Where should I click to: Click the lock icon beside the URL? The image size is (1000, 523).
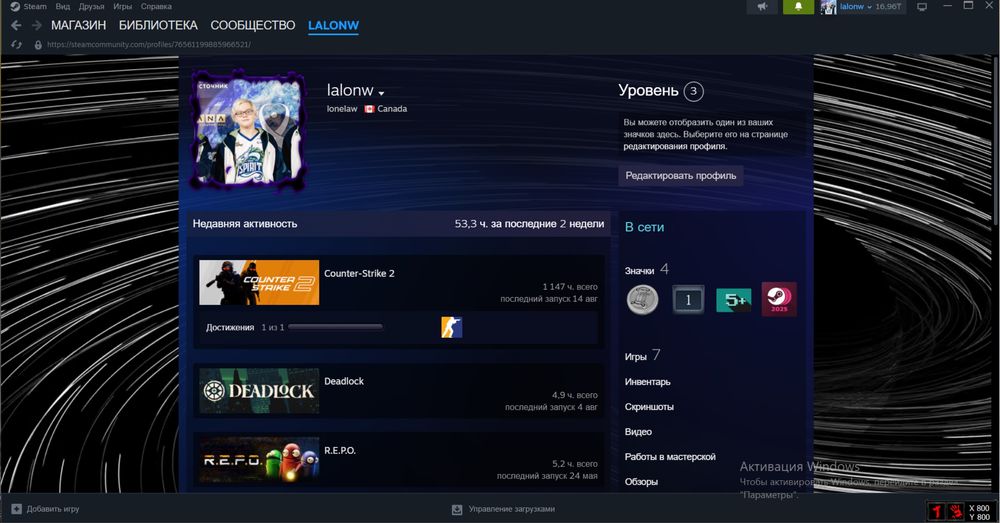click(38, 45)
